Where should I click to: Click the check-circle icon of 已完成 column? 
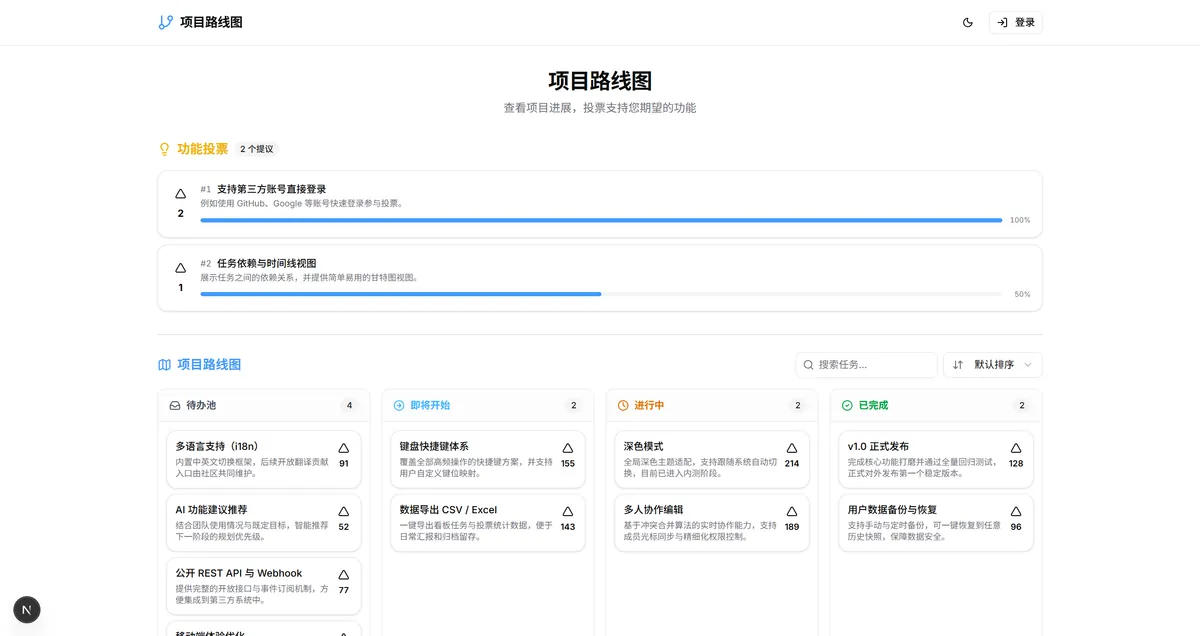pyautogui.click(x=847, y=405)
